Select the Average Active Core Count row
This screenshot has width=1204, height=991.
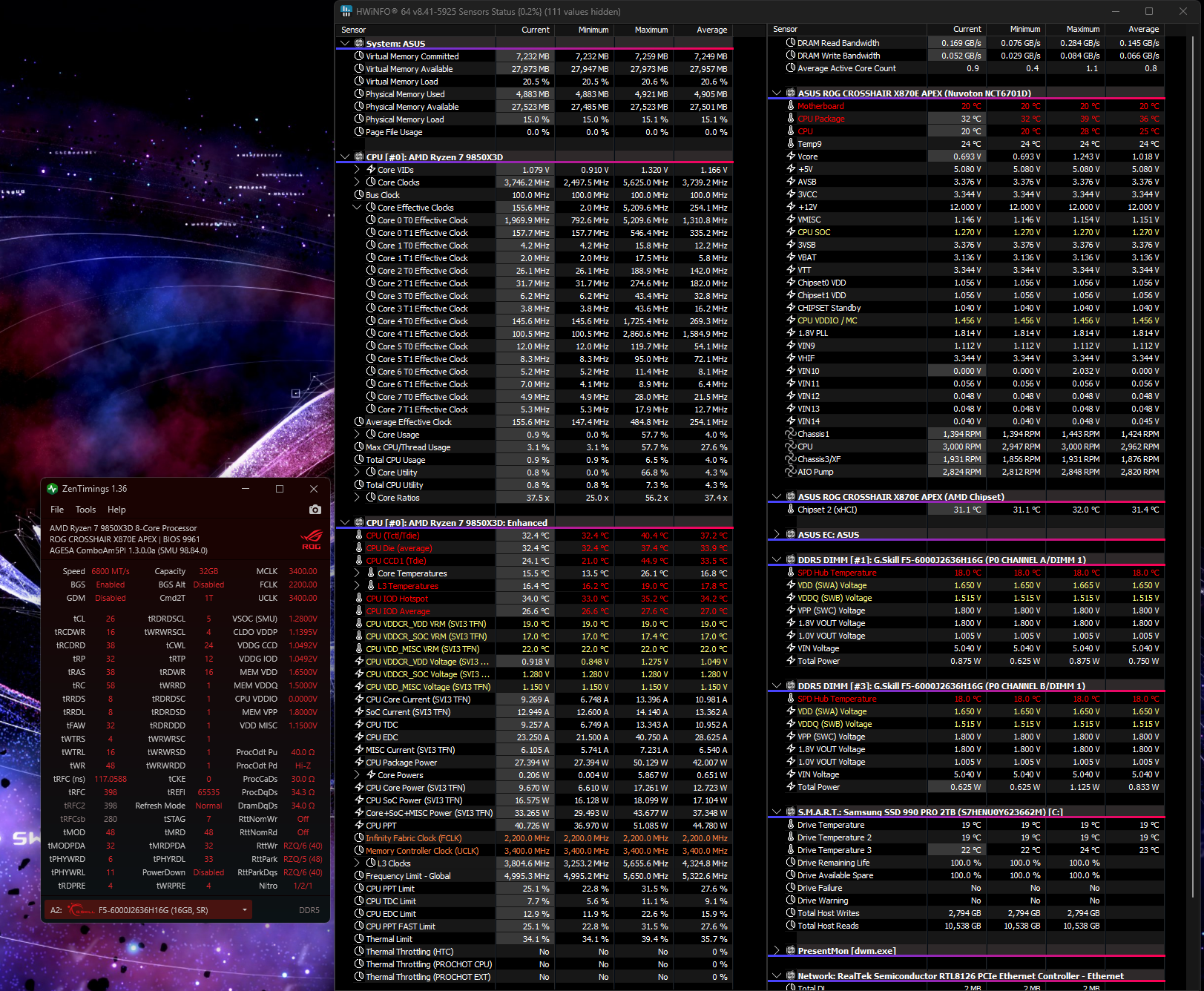pyautogui.click(x=966, y=68)
